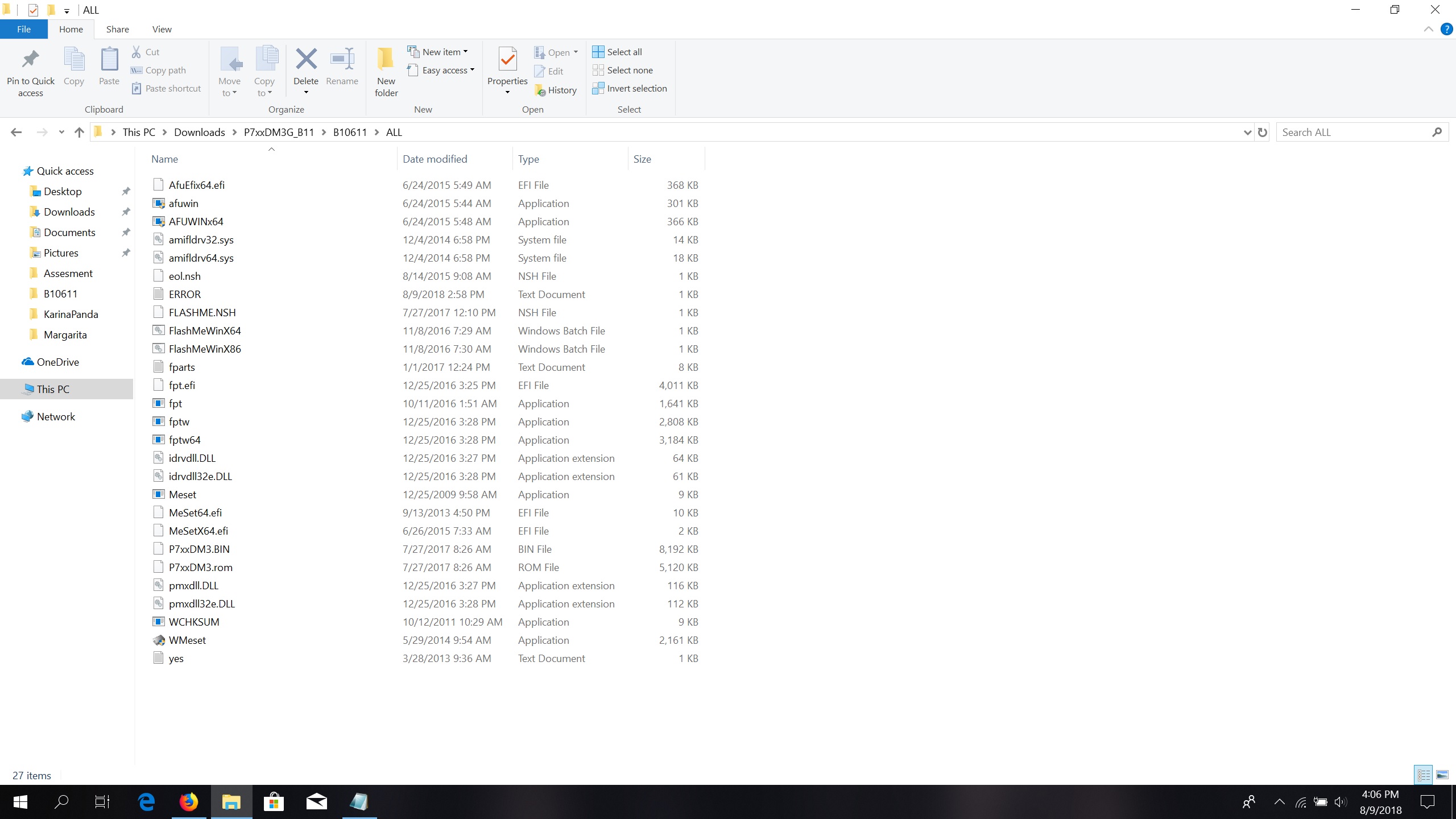Click the Rename ribbon icon

coord(342,59)
